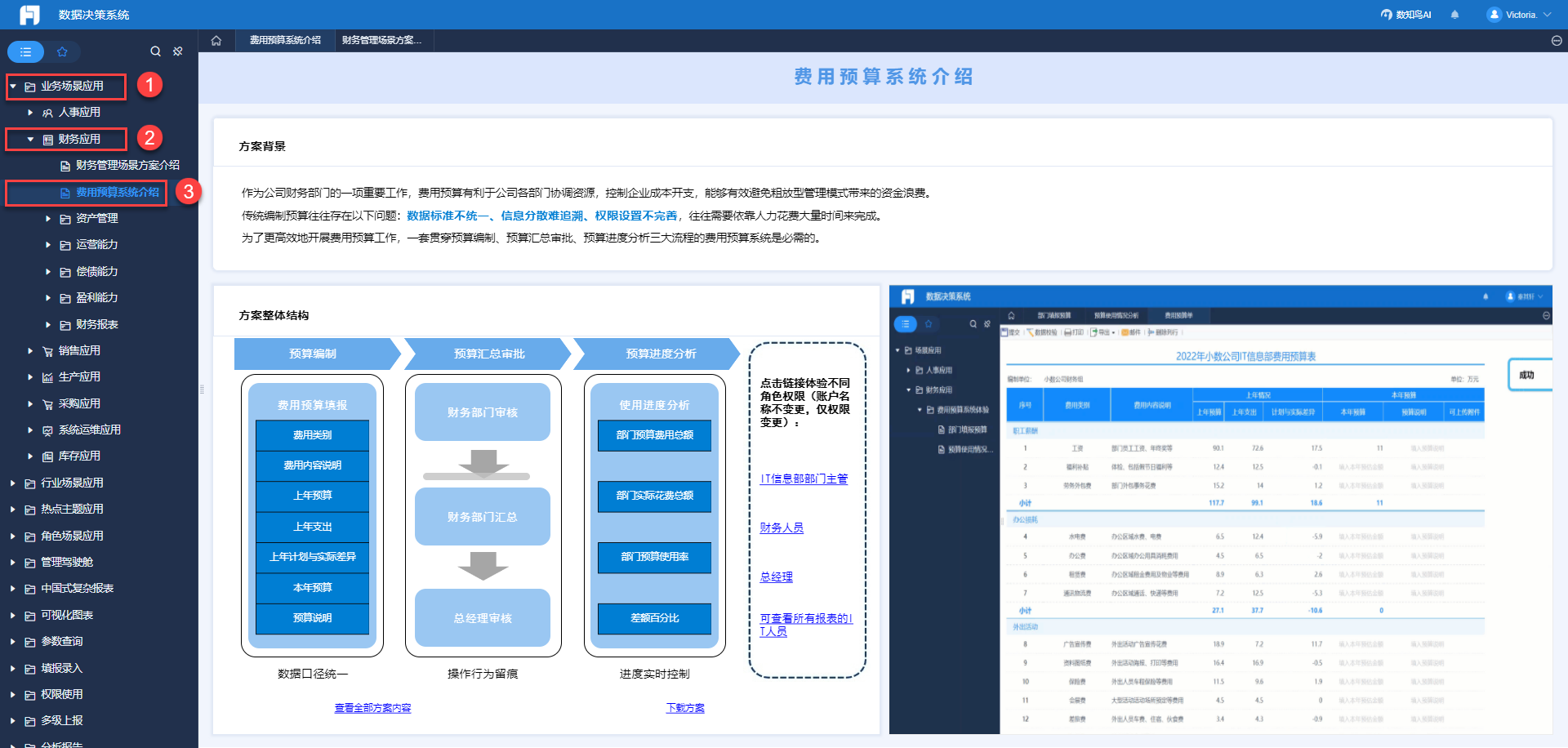The image size is (1568, 748).
Task: Click the 上年计划与实际差异 box
Action: tap(312, 557)
